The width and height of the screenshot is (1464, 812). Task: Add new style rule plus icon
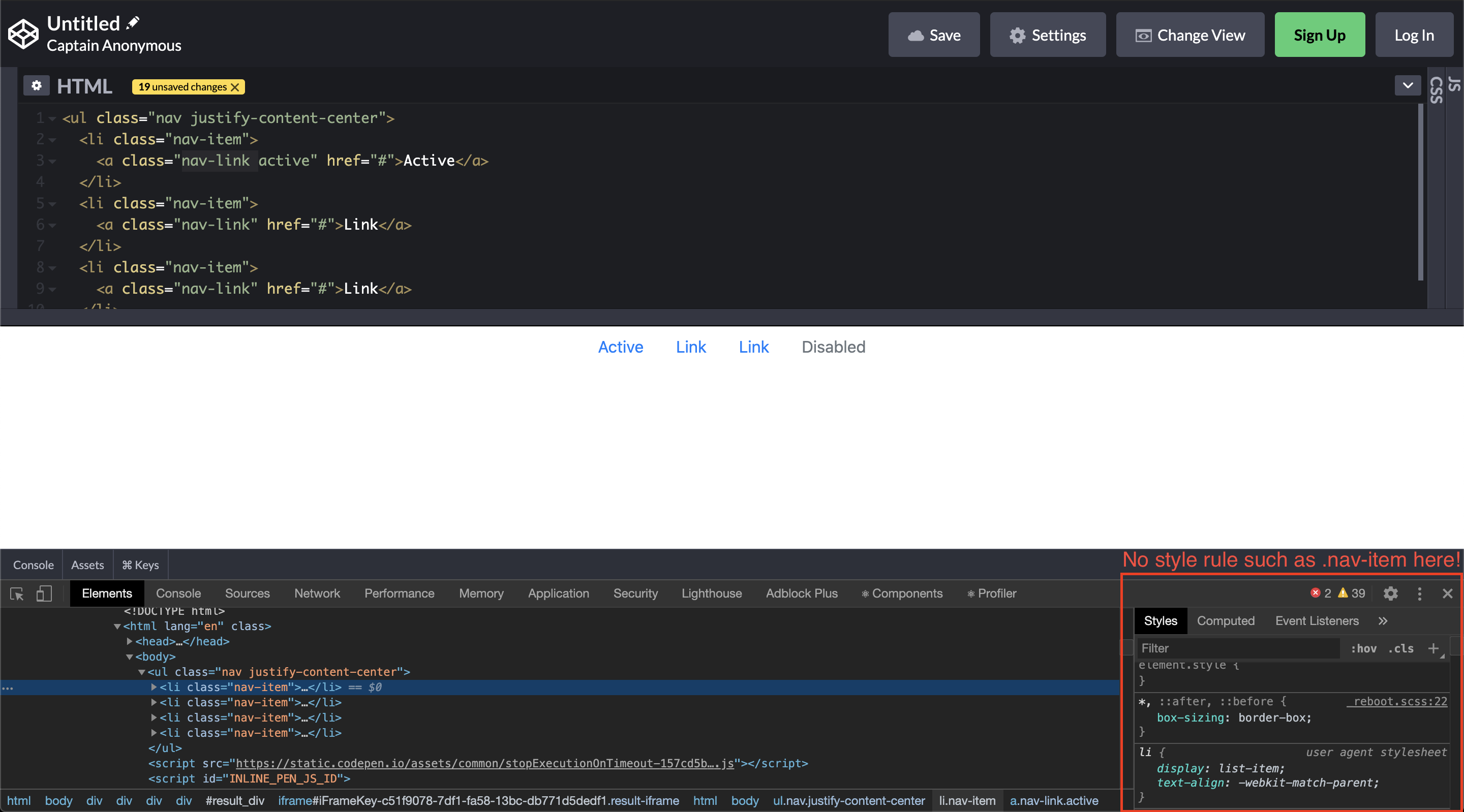[x=1433, y=648]
